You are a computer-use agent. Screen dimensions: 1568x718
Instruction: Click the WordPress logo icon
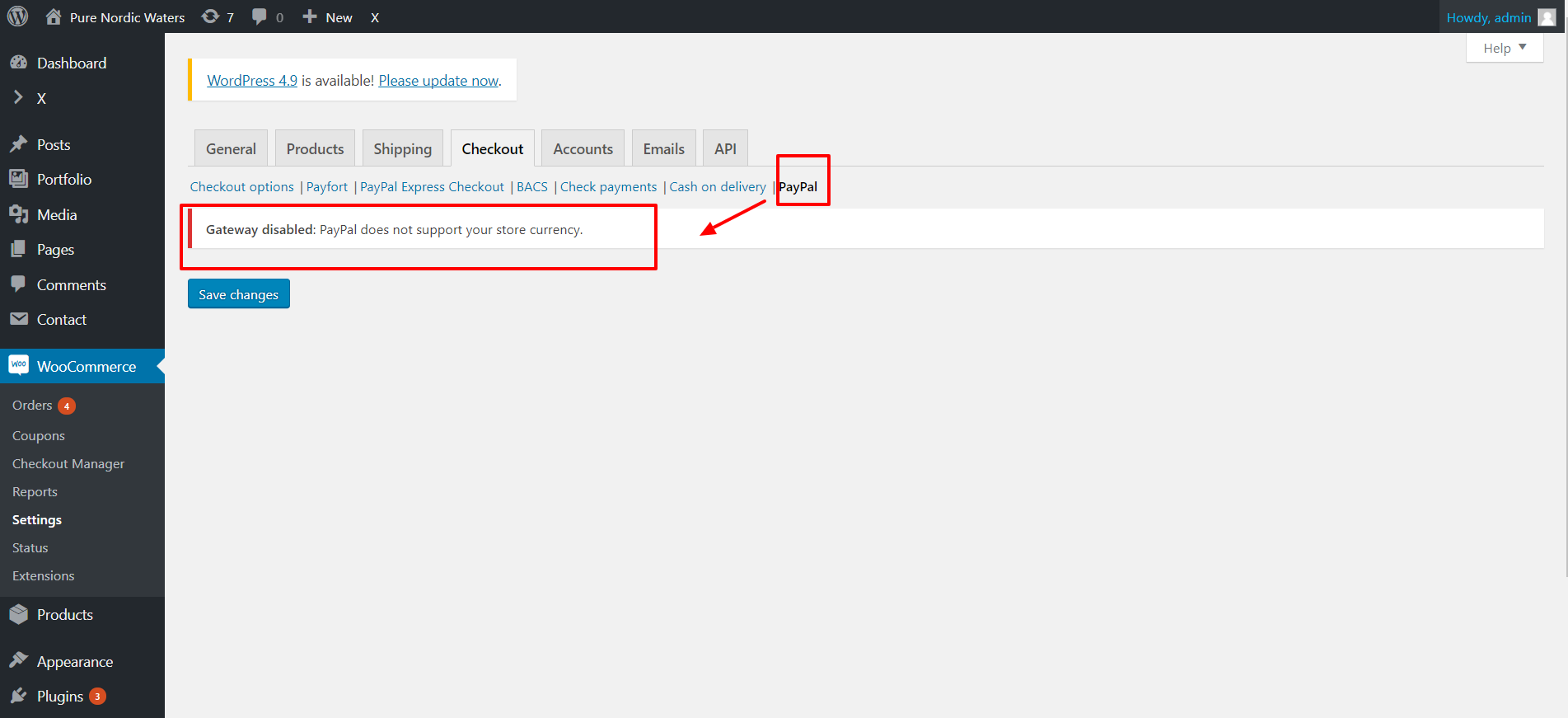pyautogui.click(x=17, y=16)
